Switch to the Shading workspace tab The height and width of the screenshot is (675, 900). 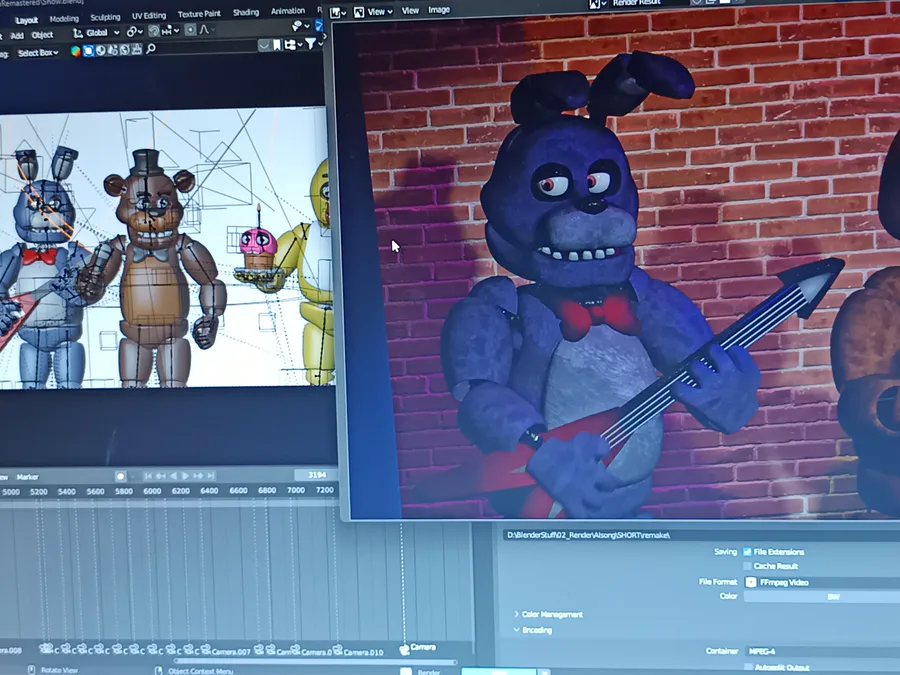[246, 12]
